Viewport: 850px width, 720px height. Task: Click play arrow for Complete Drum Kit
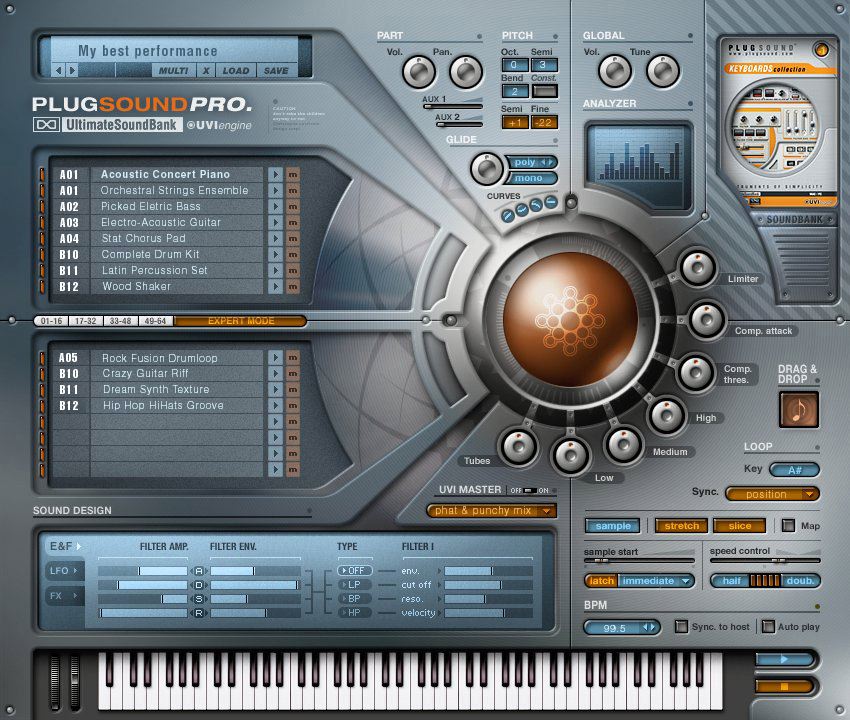pos(275,254)
